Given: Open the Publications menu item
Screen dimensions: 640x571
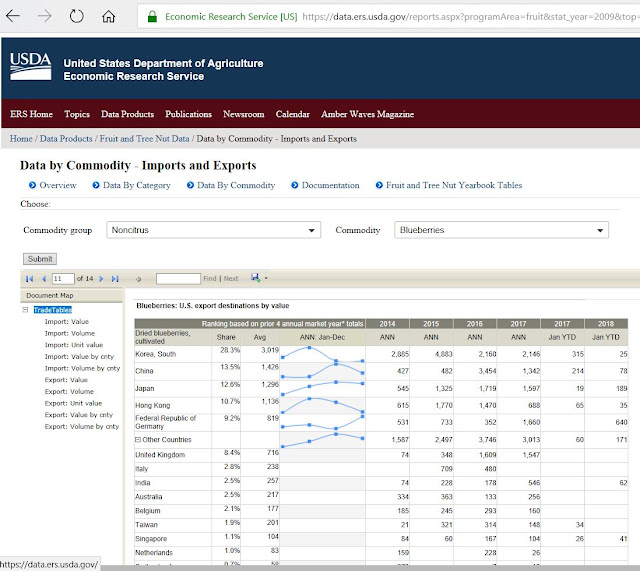Looking at the screenshot, I should point(188,114).
